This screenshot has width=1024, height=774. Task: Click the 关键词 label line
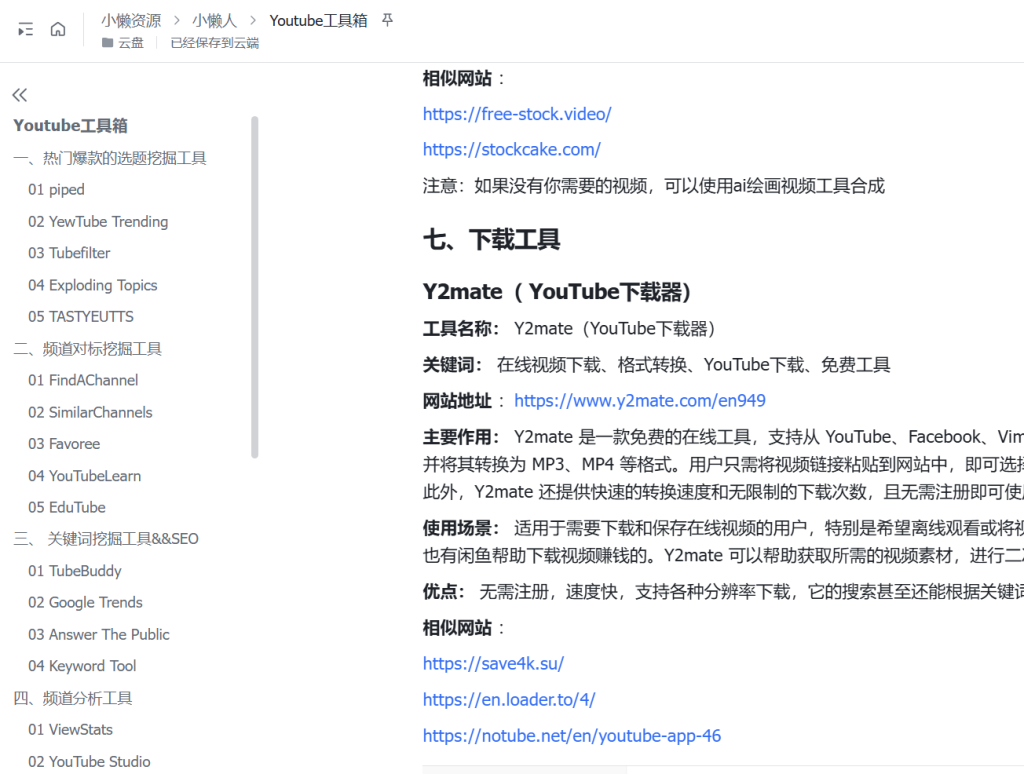click(656, 364)
